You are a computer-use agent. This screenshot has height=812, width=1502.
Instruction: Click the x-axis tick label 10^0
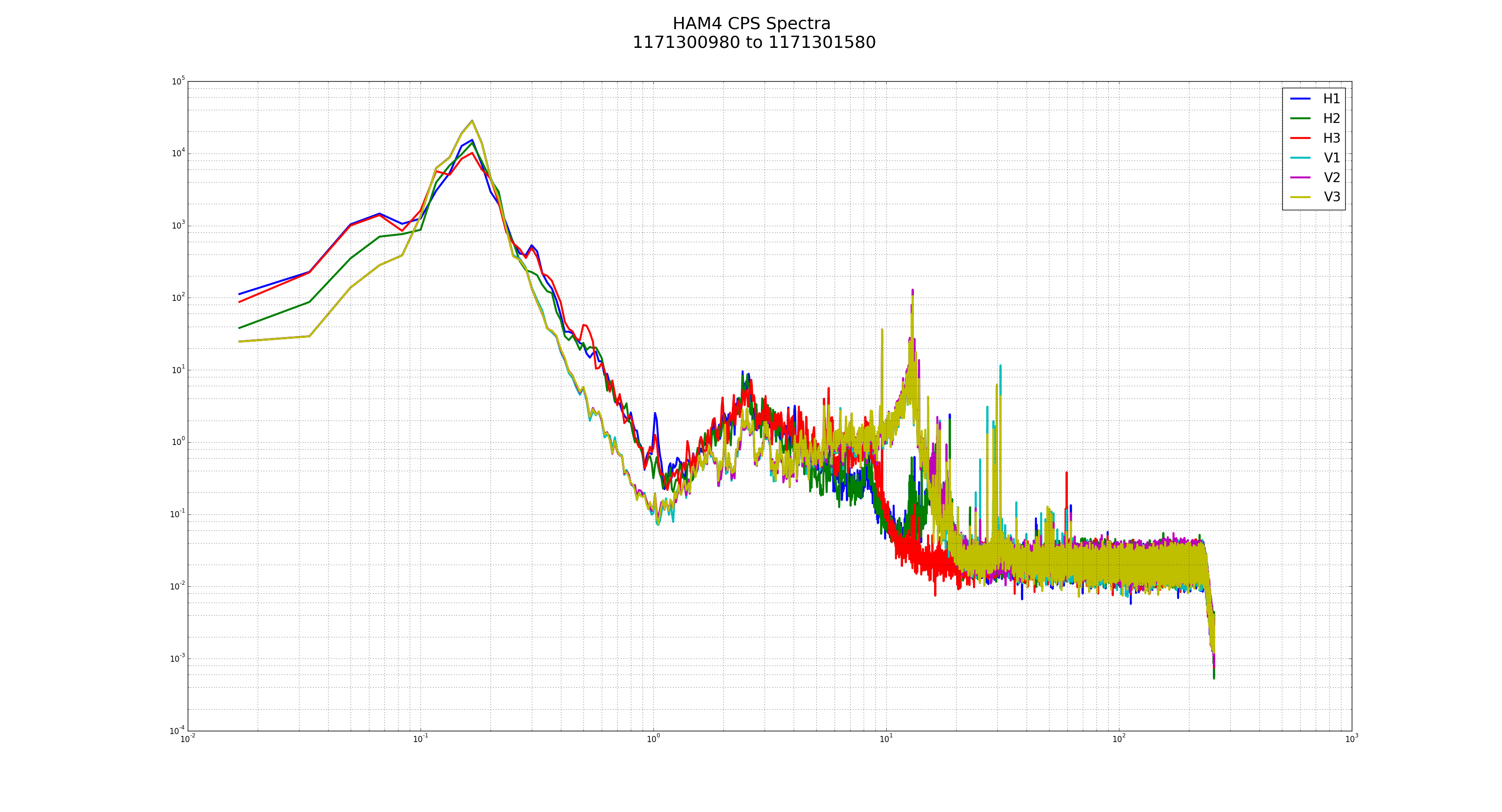(653, 739)
